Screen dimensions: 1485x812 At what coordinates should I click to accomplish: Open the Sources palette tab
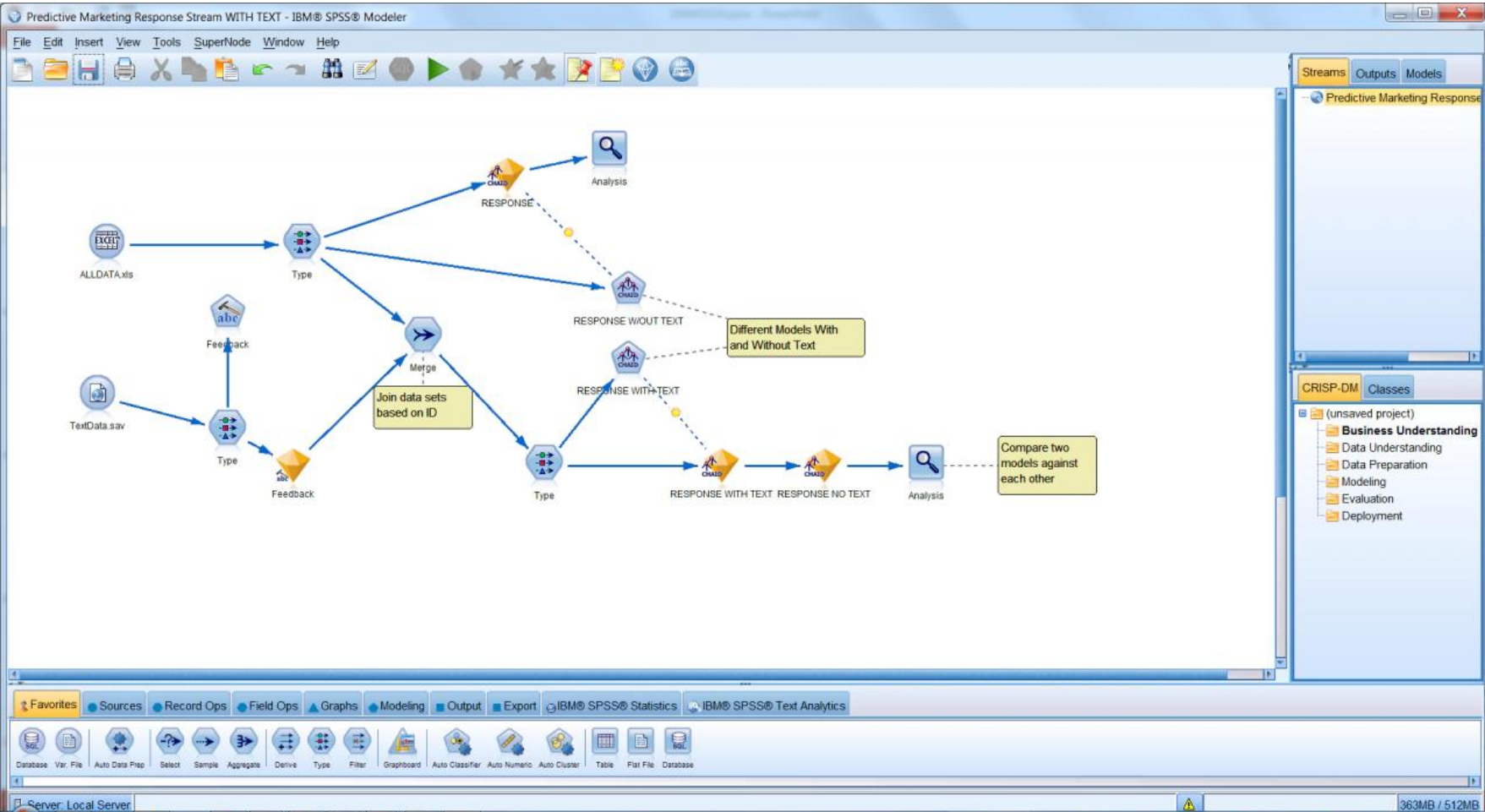click(115, 706)
